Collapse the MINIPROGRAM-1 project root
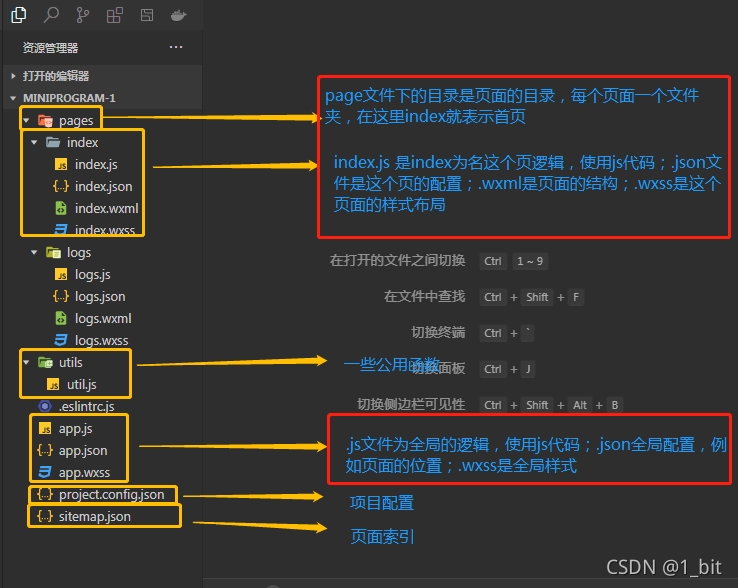 point(13,98)
